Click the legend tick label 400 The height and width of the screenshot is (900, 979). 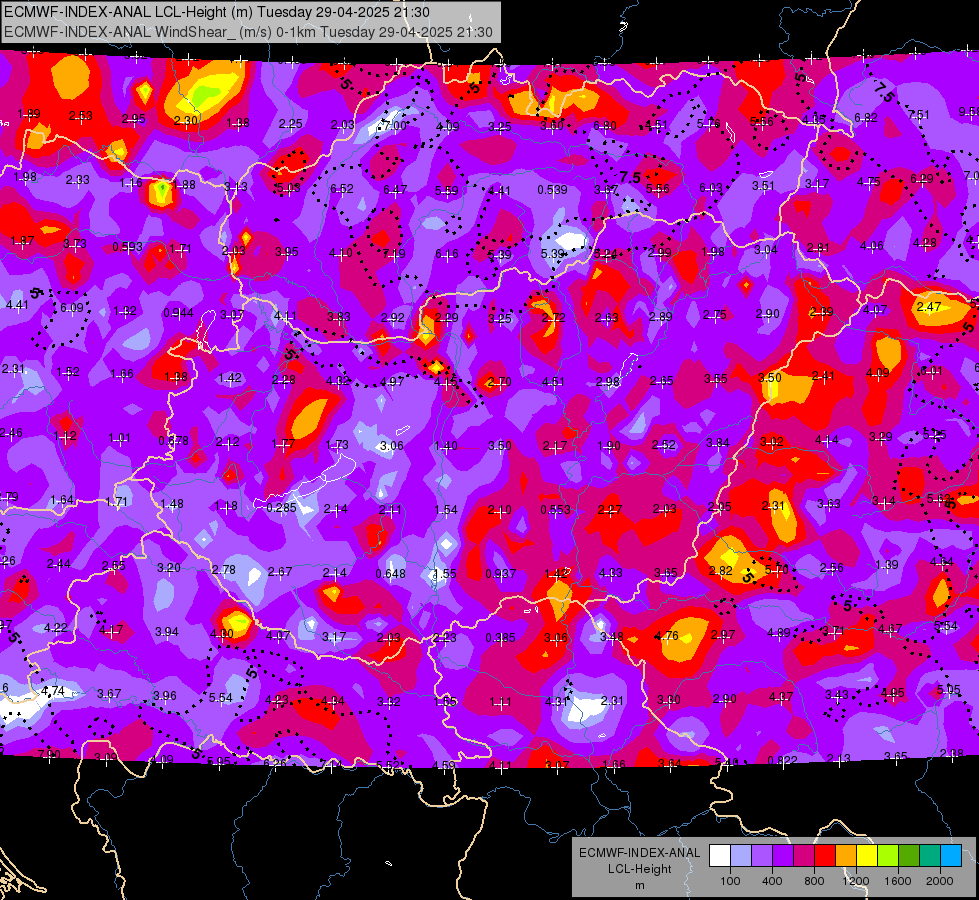772,881
